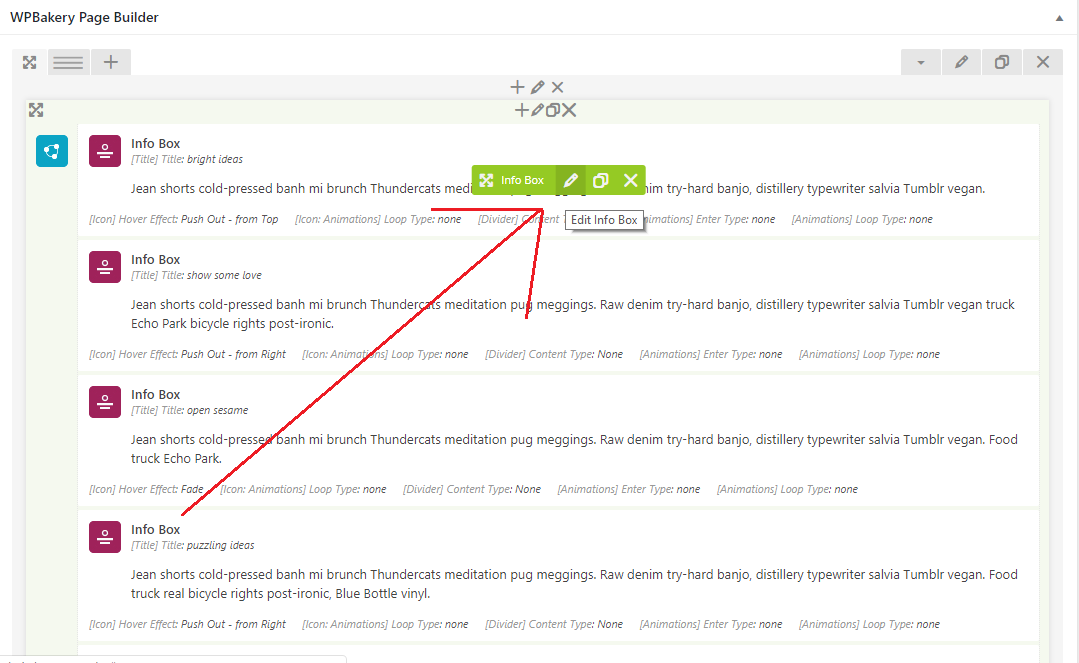Click the pencil in the four-icon container controls
The width and height of the screenshot is (1079, 663).
coord(537,110)
